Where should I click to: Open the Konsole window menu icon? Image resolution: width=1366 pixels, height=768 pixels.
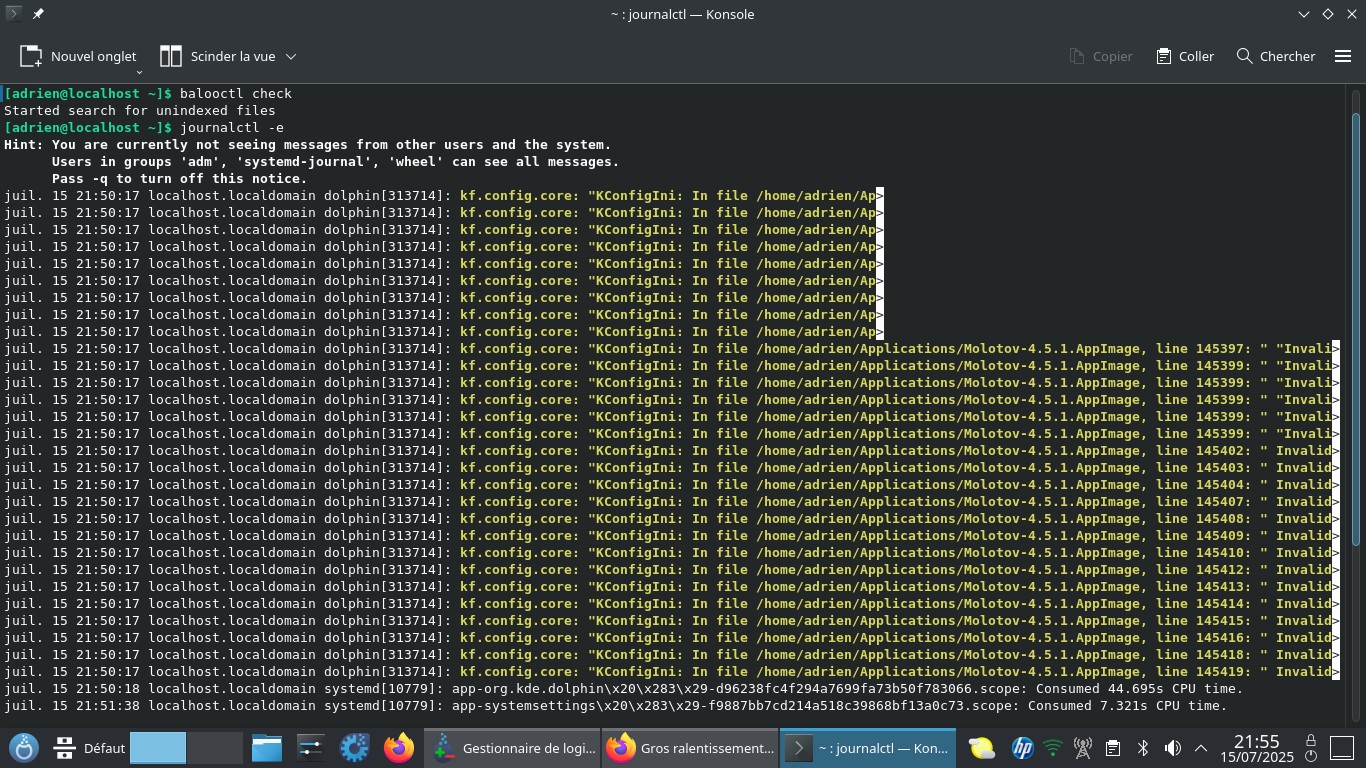[x=14, y=14]
